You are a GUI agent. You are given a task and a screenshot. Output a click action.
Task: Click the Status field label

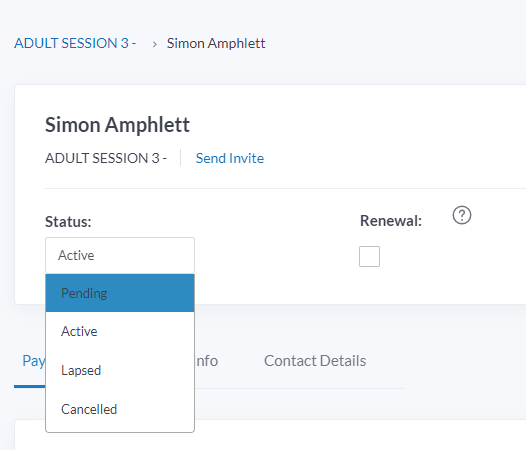tap(68, 222)
